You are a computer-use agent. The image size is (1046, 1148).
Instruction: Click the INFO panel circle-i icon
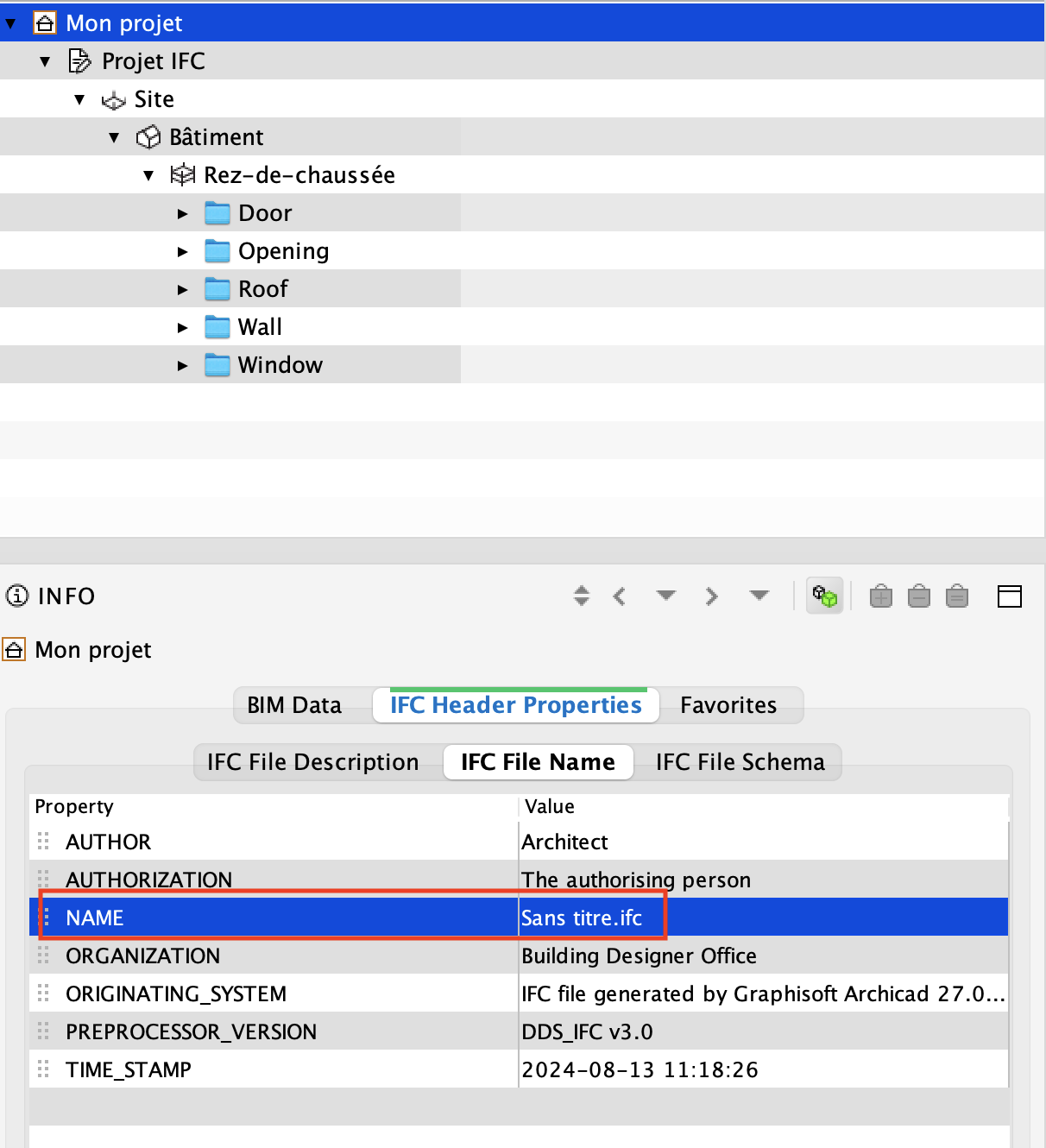click(17, 596)
